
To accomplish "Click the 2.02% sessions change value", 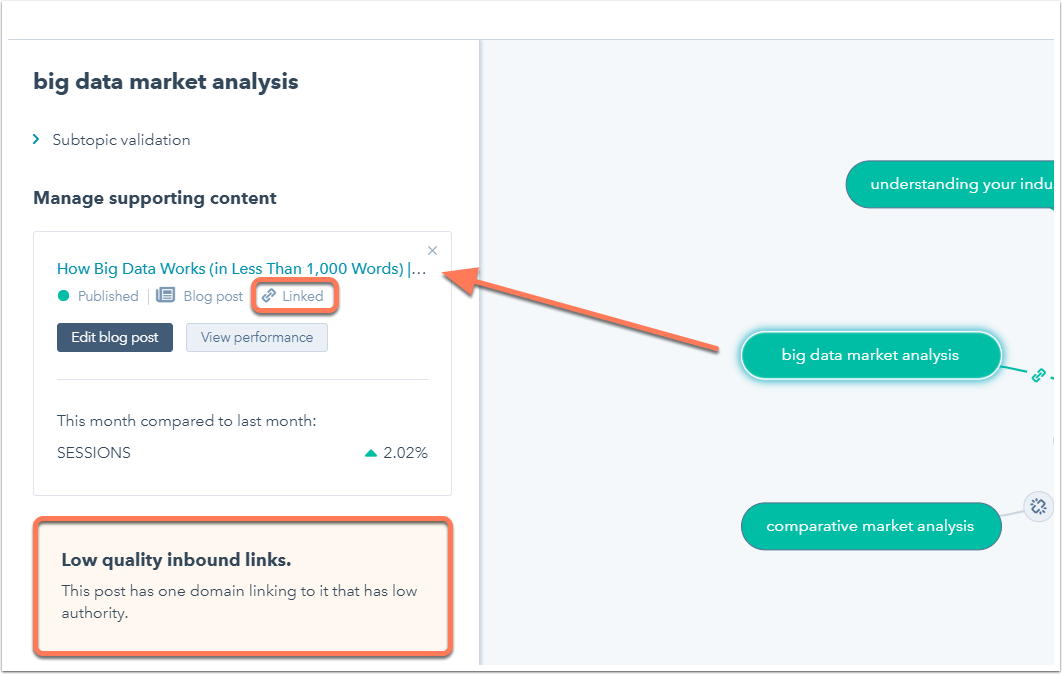I will (x=405, y=453).
